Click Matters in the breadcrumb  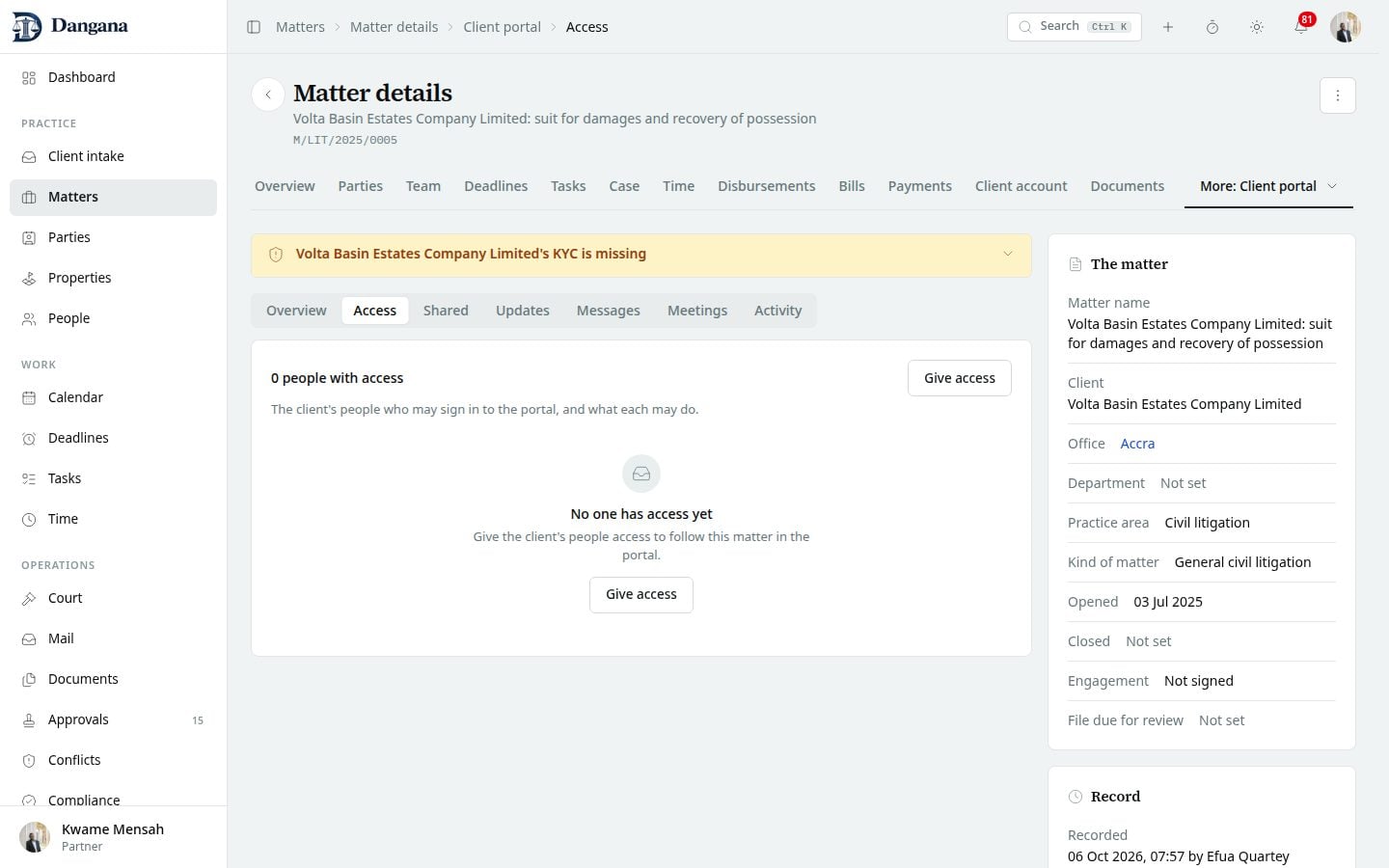tap(300, 27)
